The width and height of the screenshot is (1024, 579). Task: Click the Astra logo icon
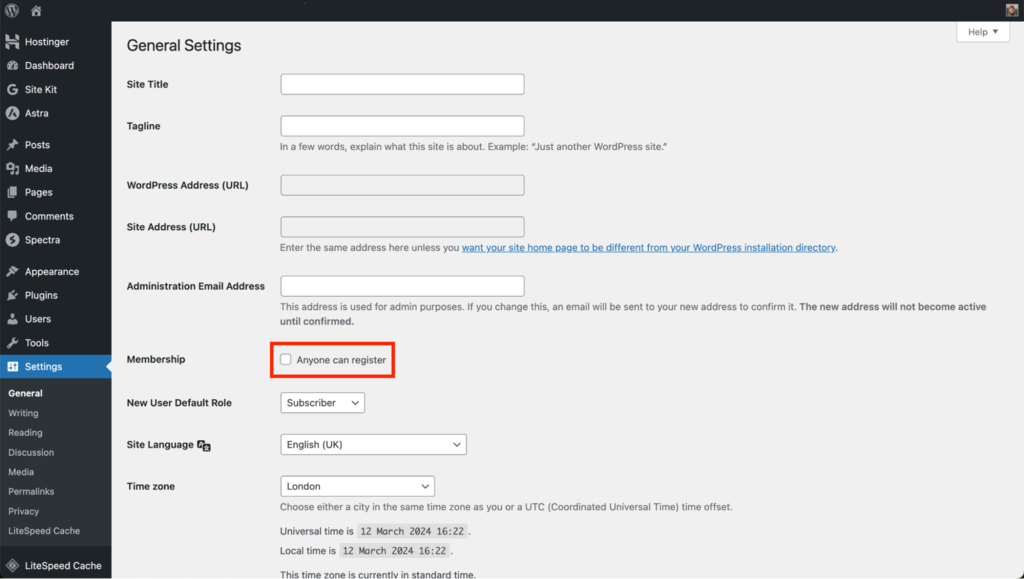coord(12,113)
